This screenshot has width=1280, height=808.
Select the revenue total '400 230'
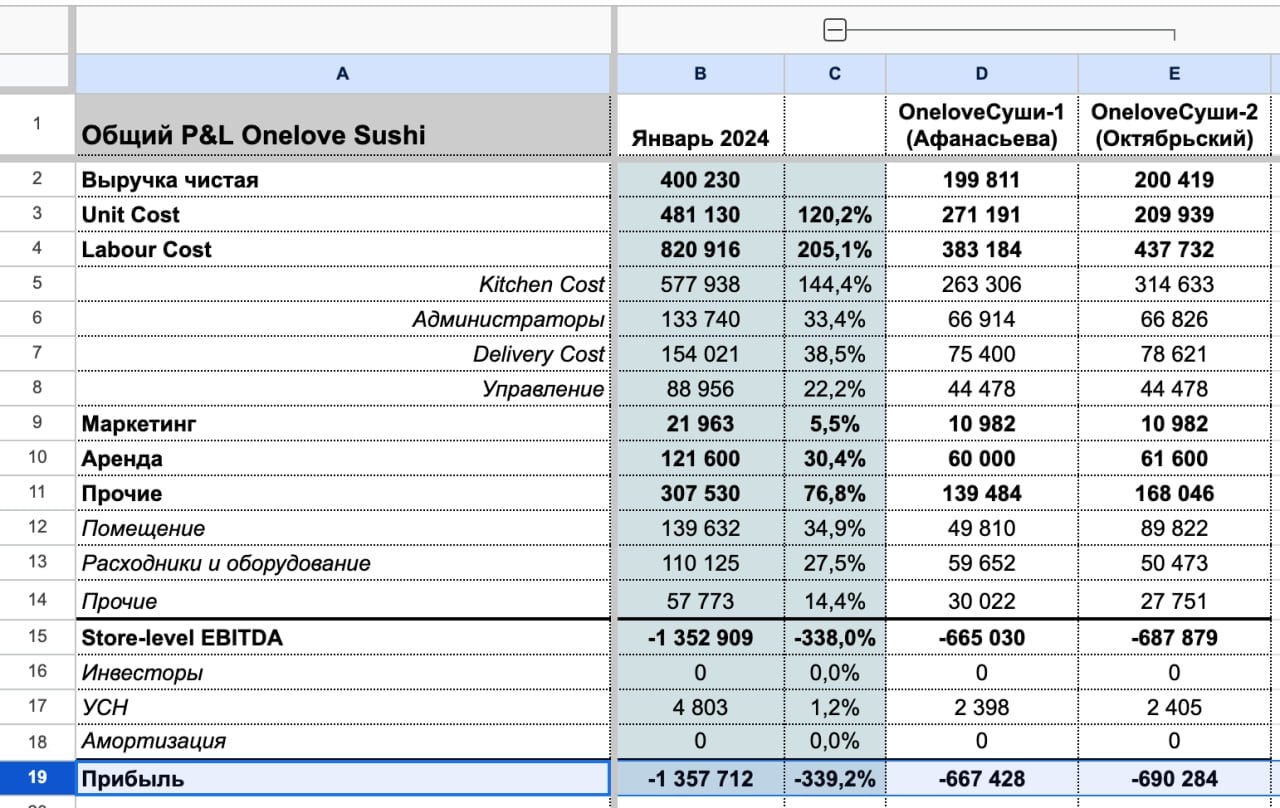click(701, 180)
